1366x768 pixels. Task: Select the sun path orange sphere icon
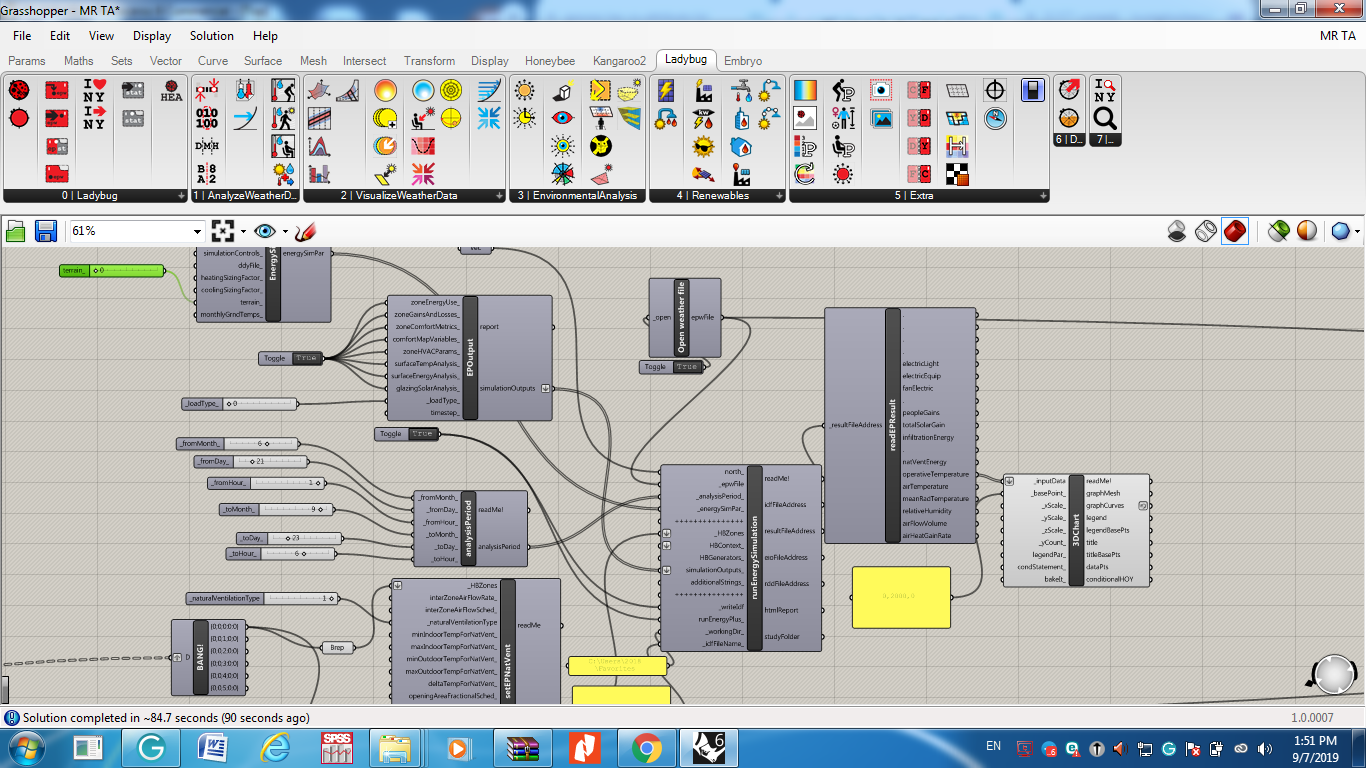[x=385, y=91]
